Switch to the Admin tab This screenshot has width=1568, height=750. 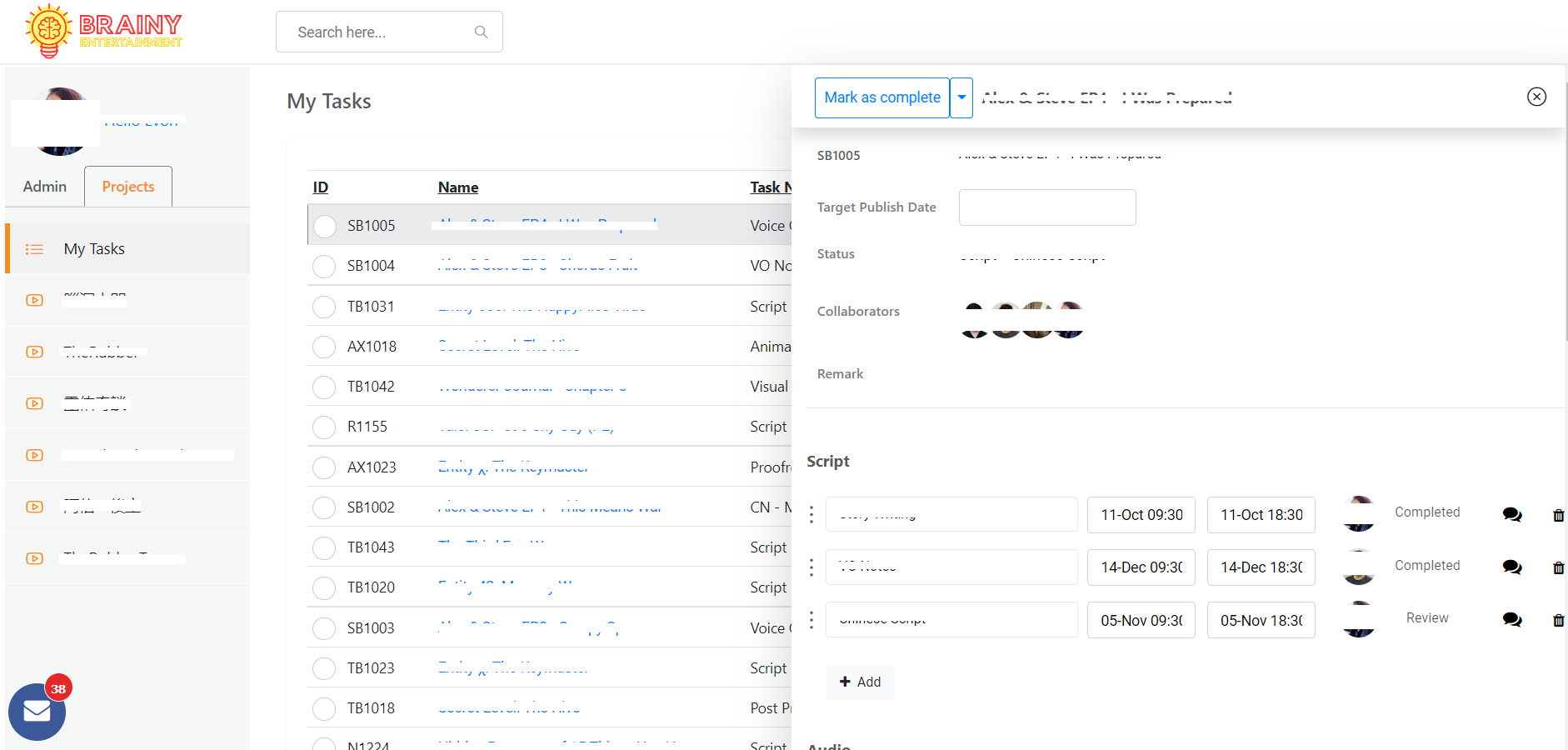[45, 187]
